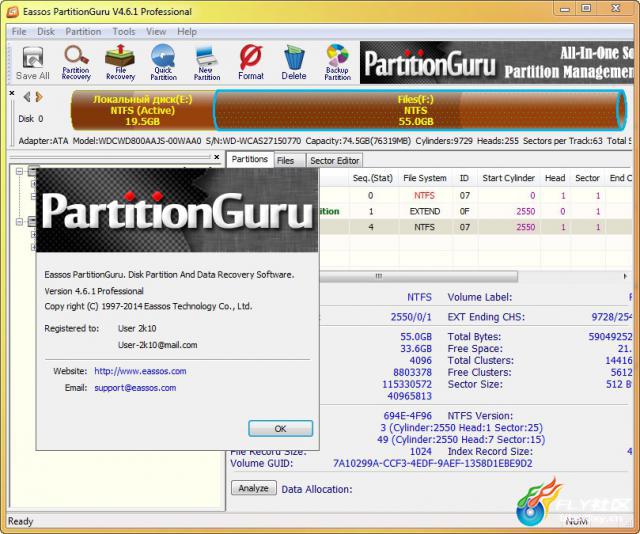
Task: Click the registered name User 2k10
Action: 137,328
